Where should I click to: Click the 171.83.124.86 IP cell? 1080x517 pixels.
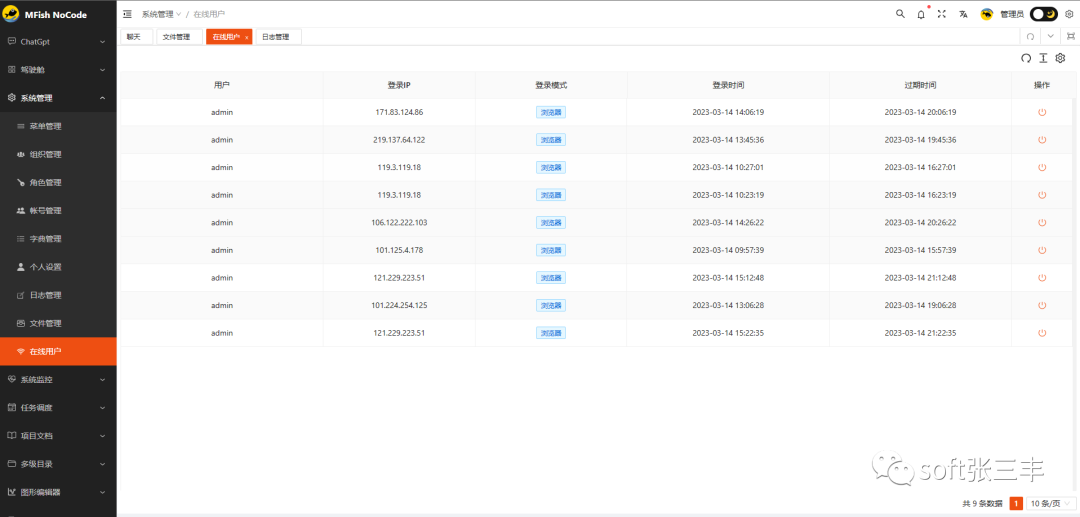[x=399, y=112]
